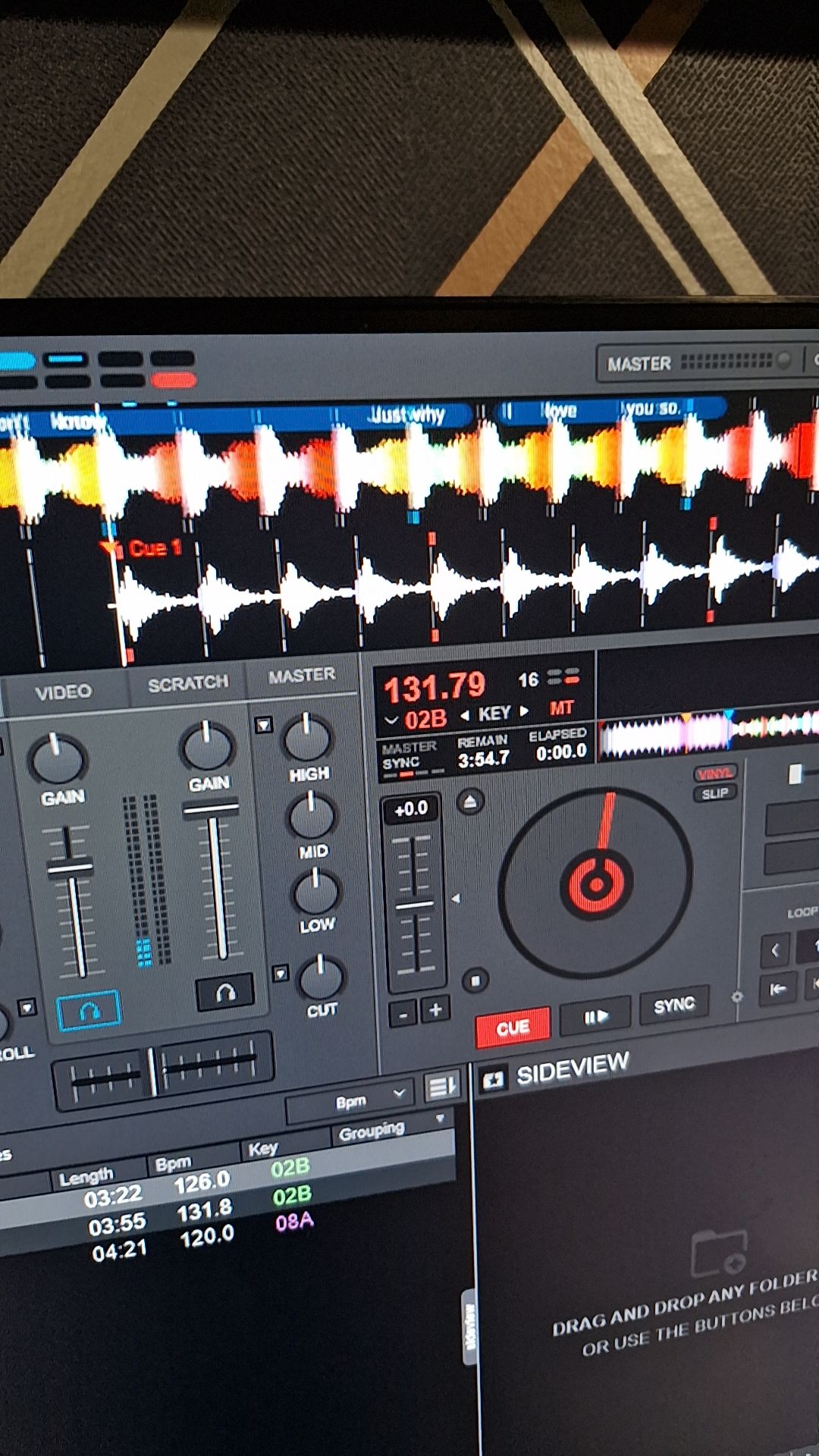Click the MID EQ knob
Screen dimensions: 819x1456
click(x=311, y=815)
